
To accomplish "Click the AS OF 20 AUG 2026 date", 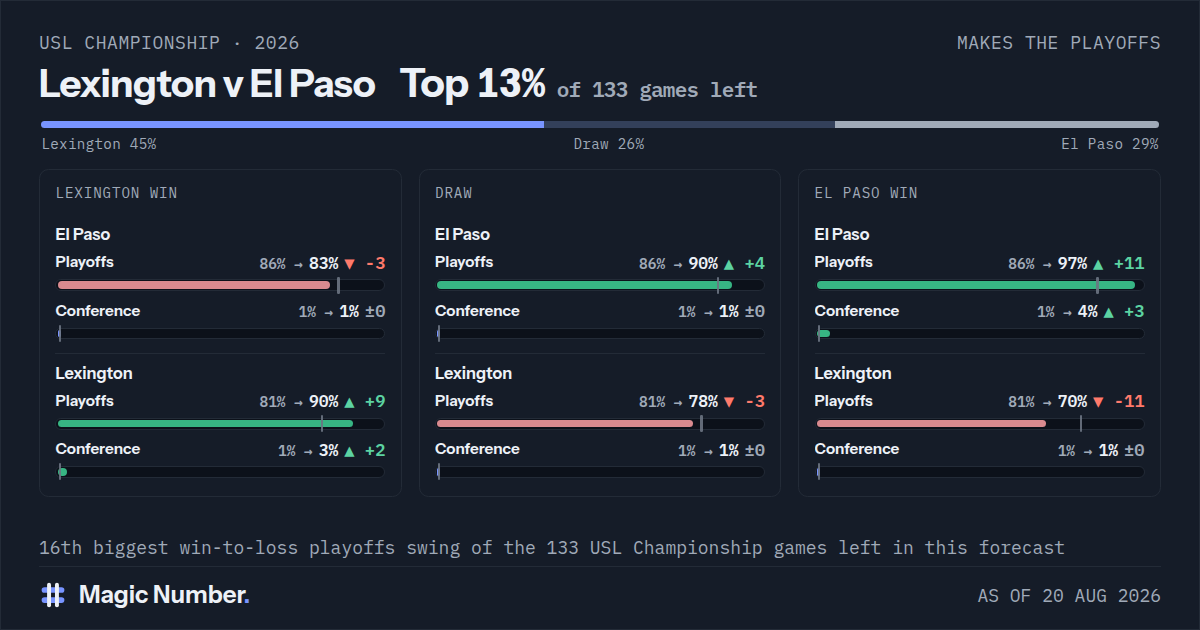I will point(1069,596).
